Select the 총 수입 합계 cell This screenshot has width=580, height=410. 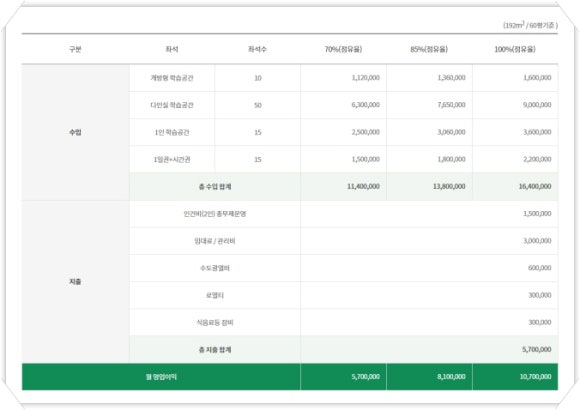coord(215,186)
